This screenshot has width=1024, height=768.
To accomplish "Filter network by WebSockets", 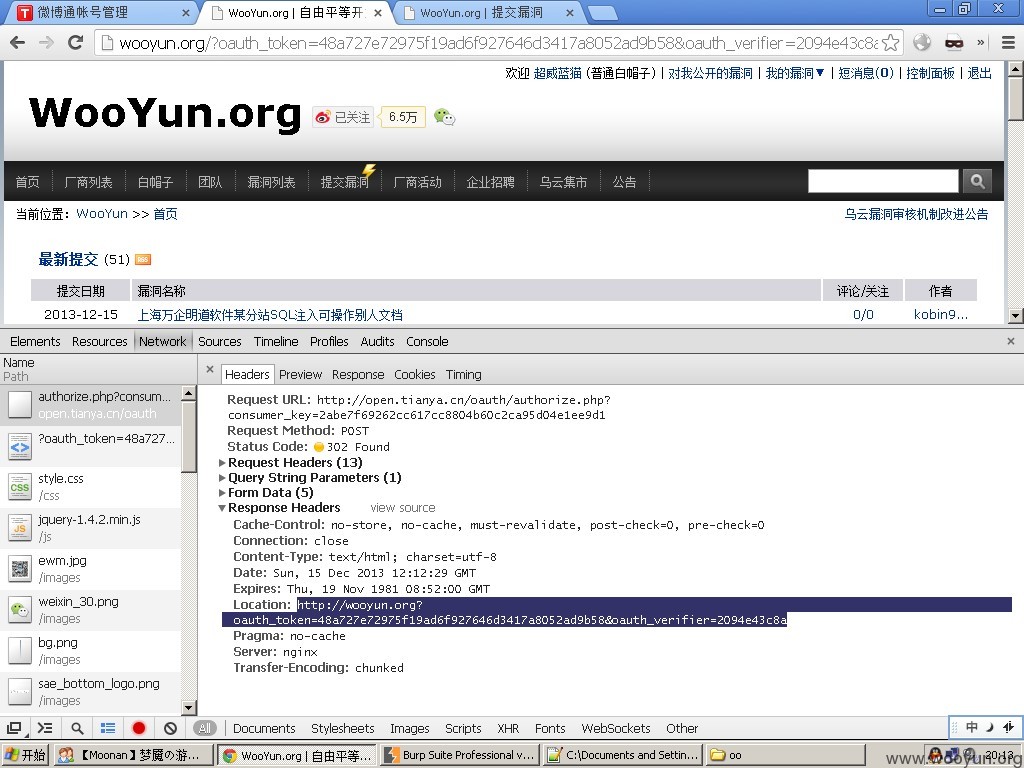I will (615, 728).
